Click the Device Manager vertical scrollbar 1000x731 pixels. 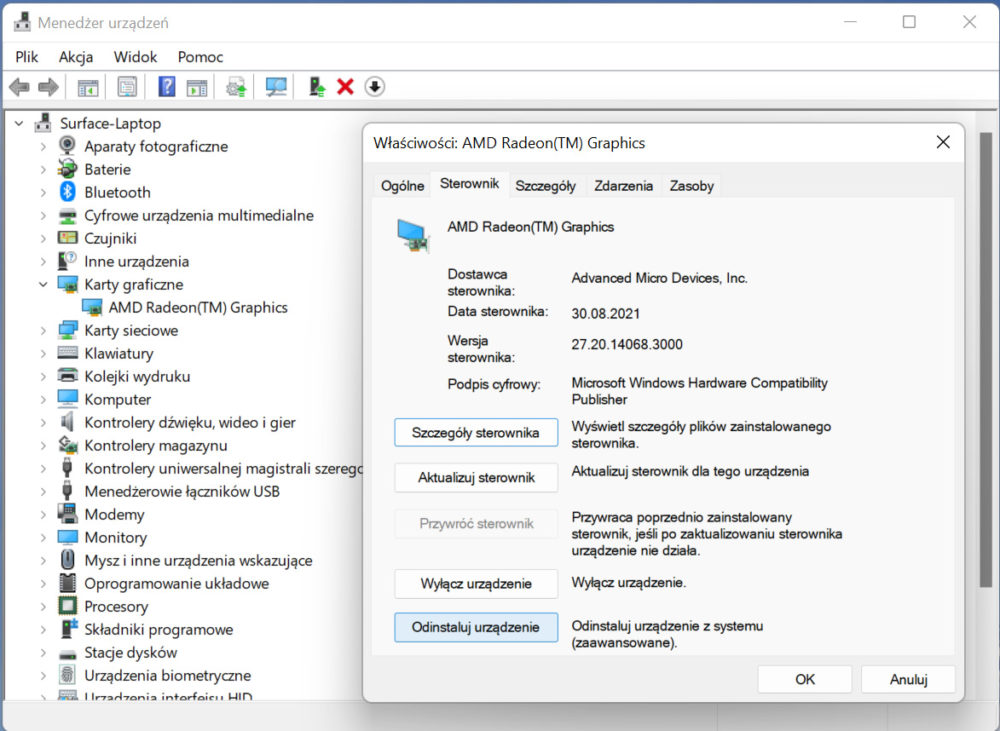985,359
